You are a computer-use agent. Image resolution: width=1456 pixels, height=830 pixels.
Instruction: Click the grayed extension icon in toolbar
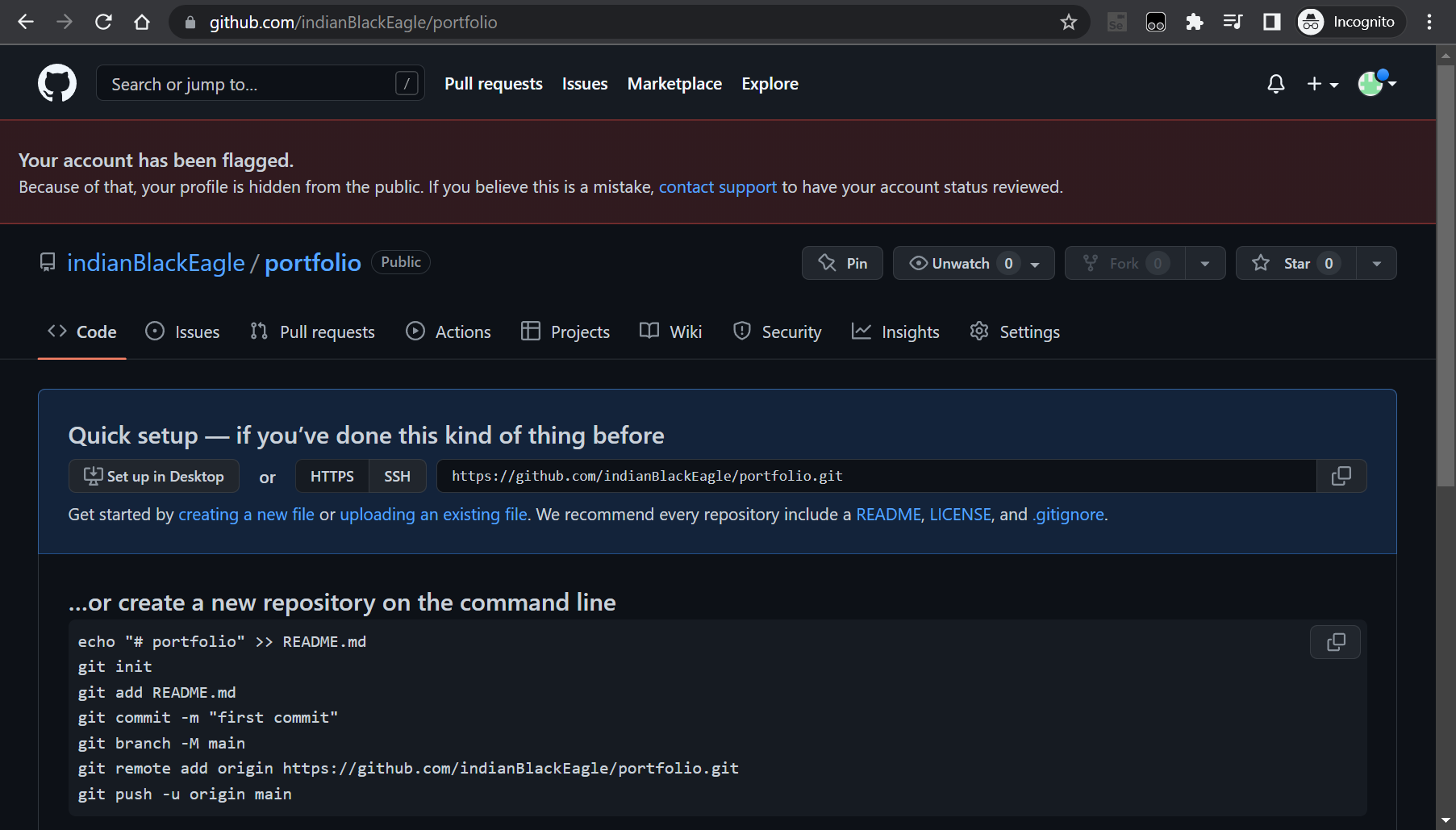pyautogui.click(x=1117, y=22)
